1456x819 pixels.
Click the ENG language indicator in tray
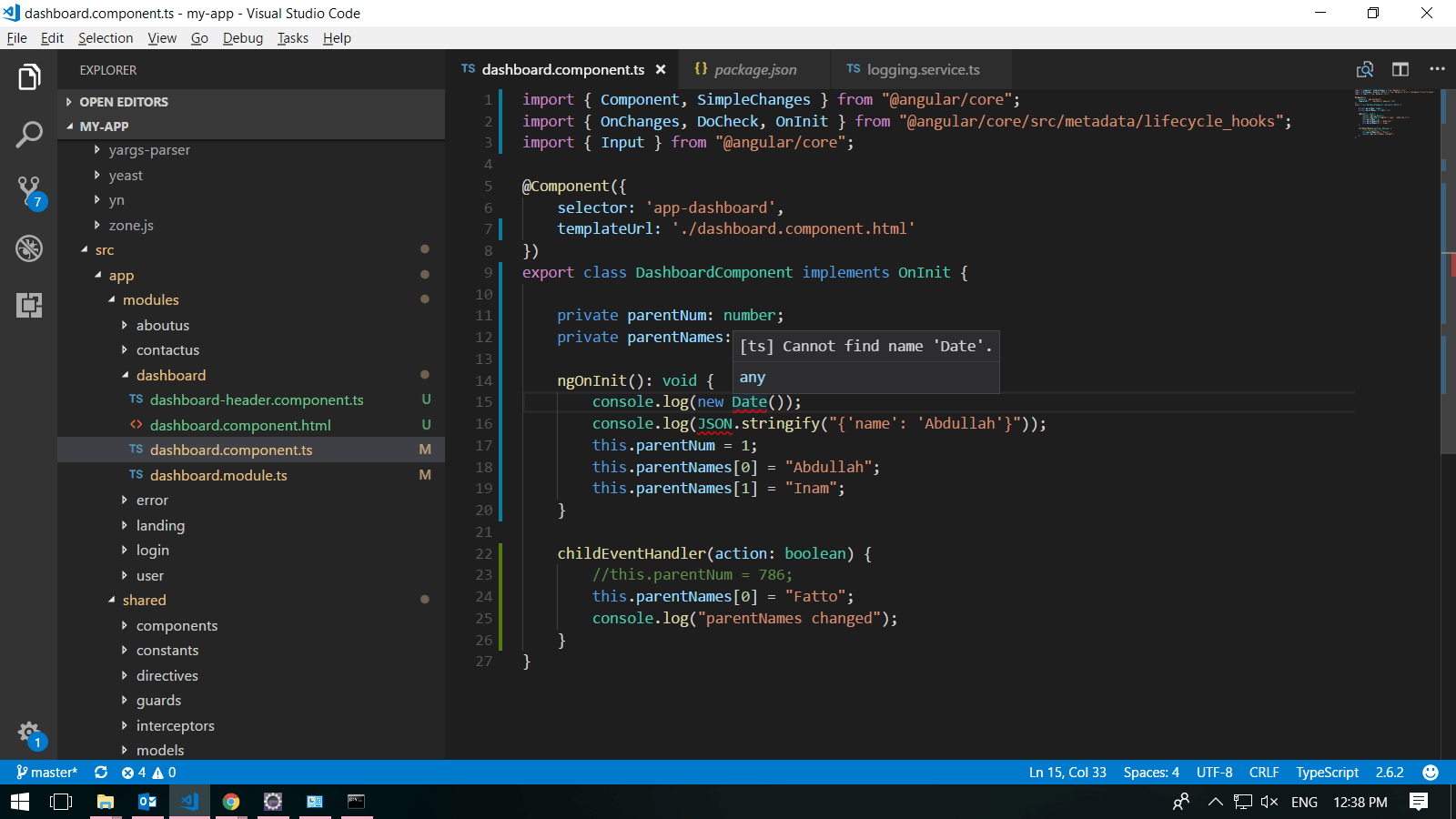(1304, 802)
